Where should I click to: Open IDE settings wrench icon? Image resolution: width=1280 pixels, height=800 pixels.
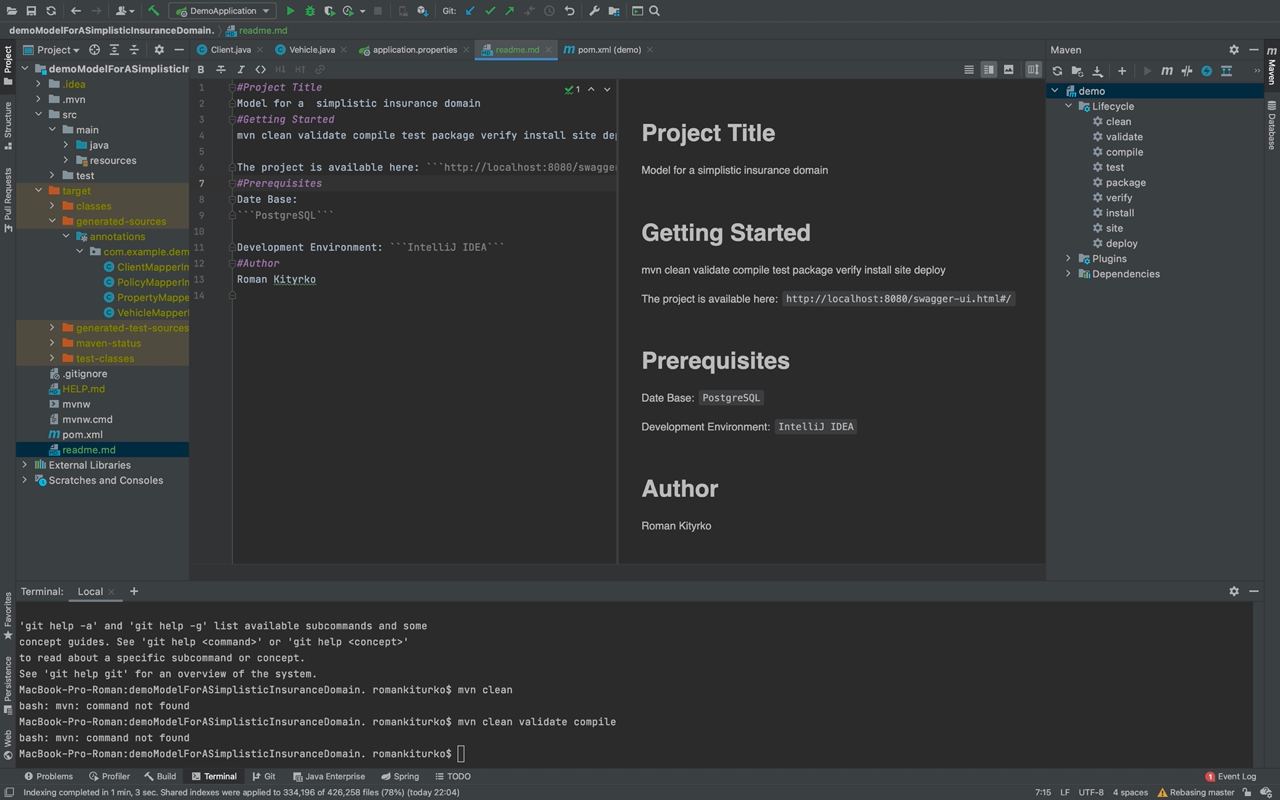coord(594,11)
